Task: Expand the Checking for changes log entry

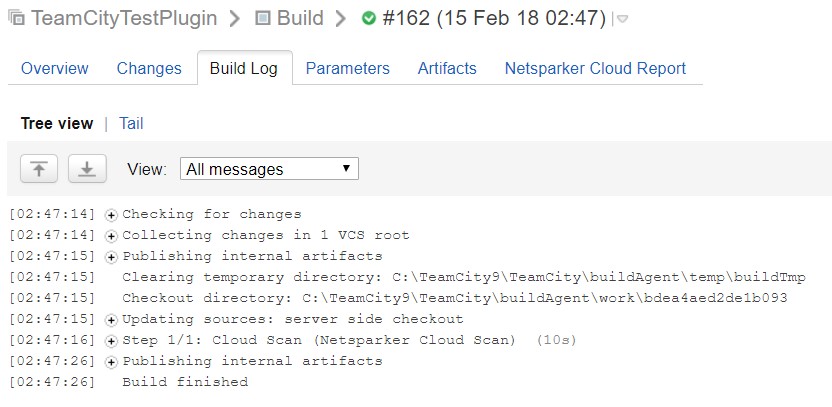Action: tap(111, 214)
